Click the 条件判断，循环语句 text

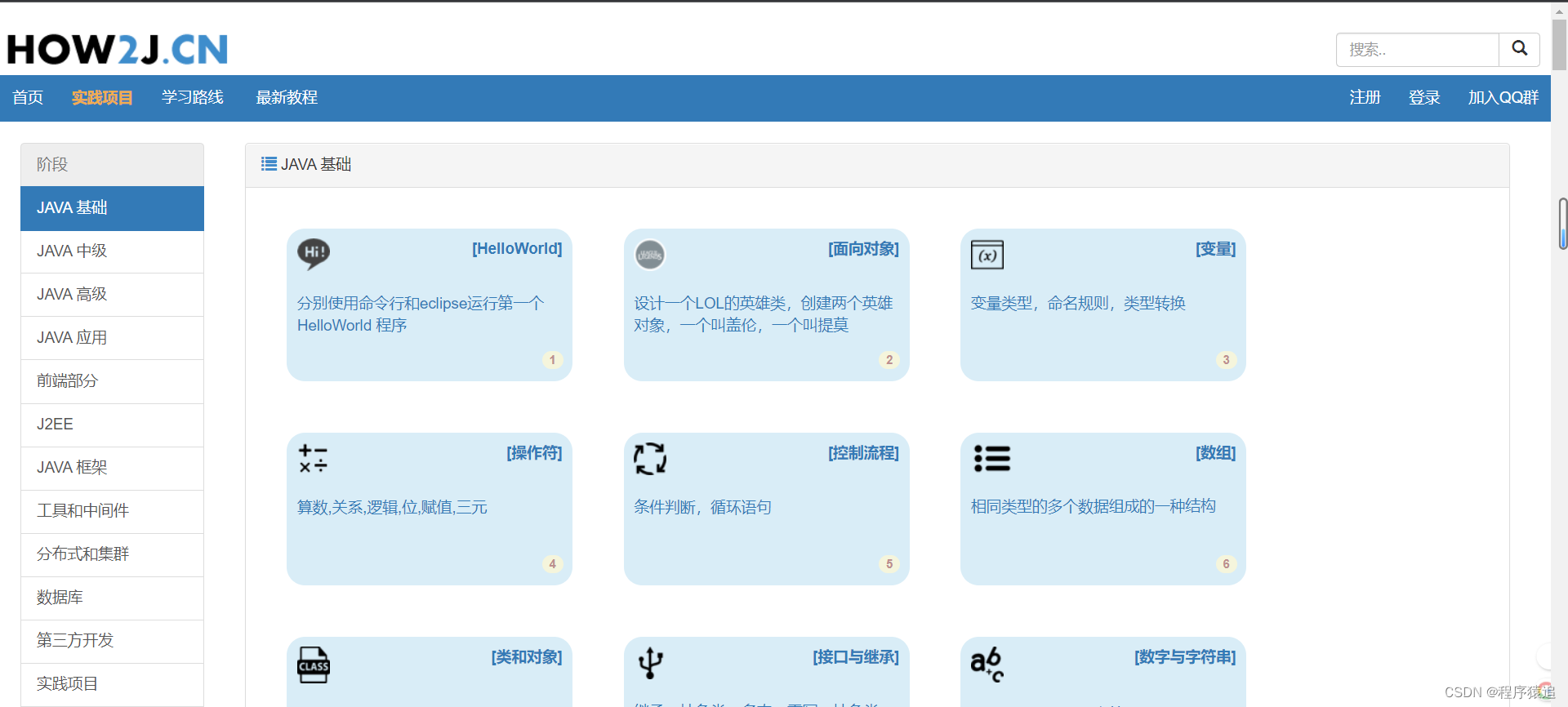click(702, 508)
